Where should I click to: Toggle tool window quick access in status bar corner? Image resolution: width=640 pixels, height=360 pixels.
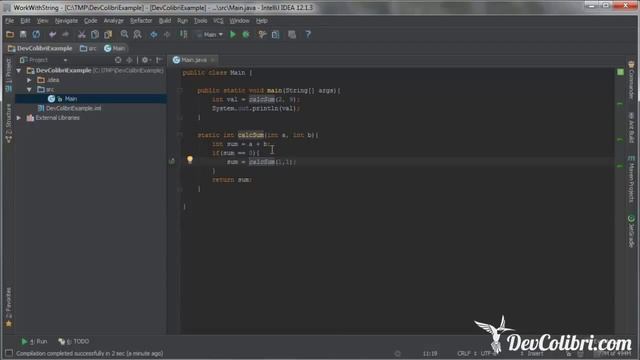tap(9, 353)
